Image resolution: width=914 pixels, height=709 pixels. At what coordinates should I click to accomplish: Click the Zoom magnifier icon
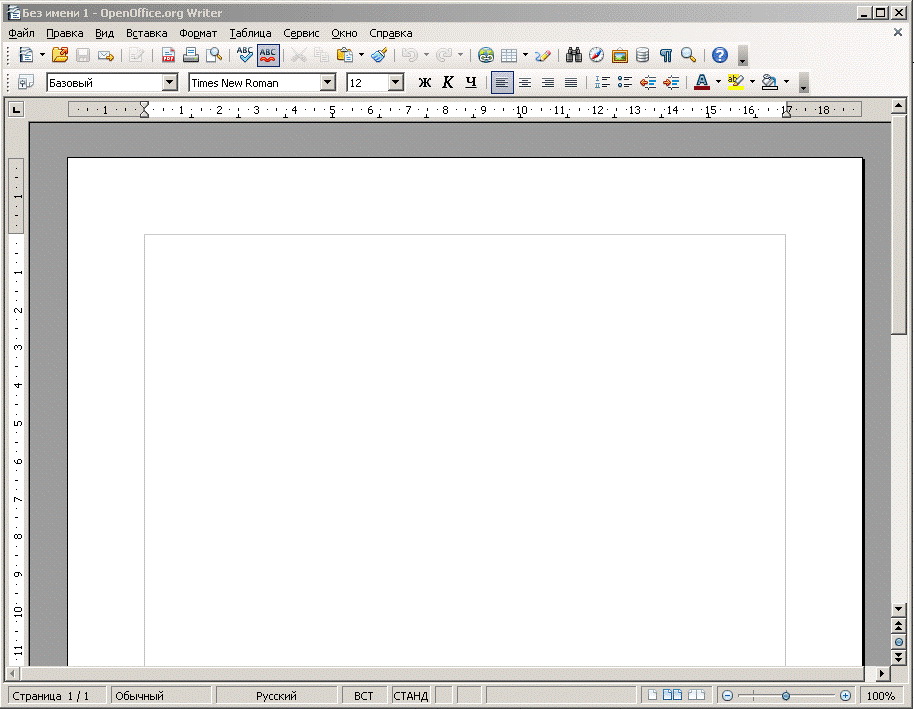point(688,55)
